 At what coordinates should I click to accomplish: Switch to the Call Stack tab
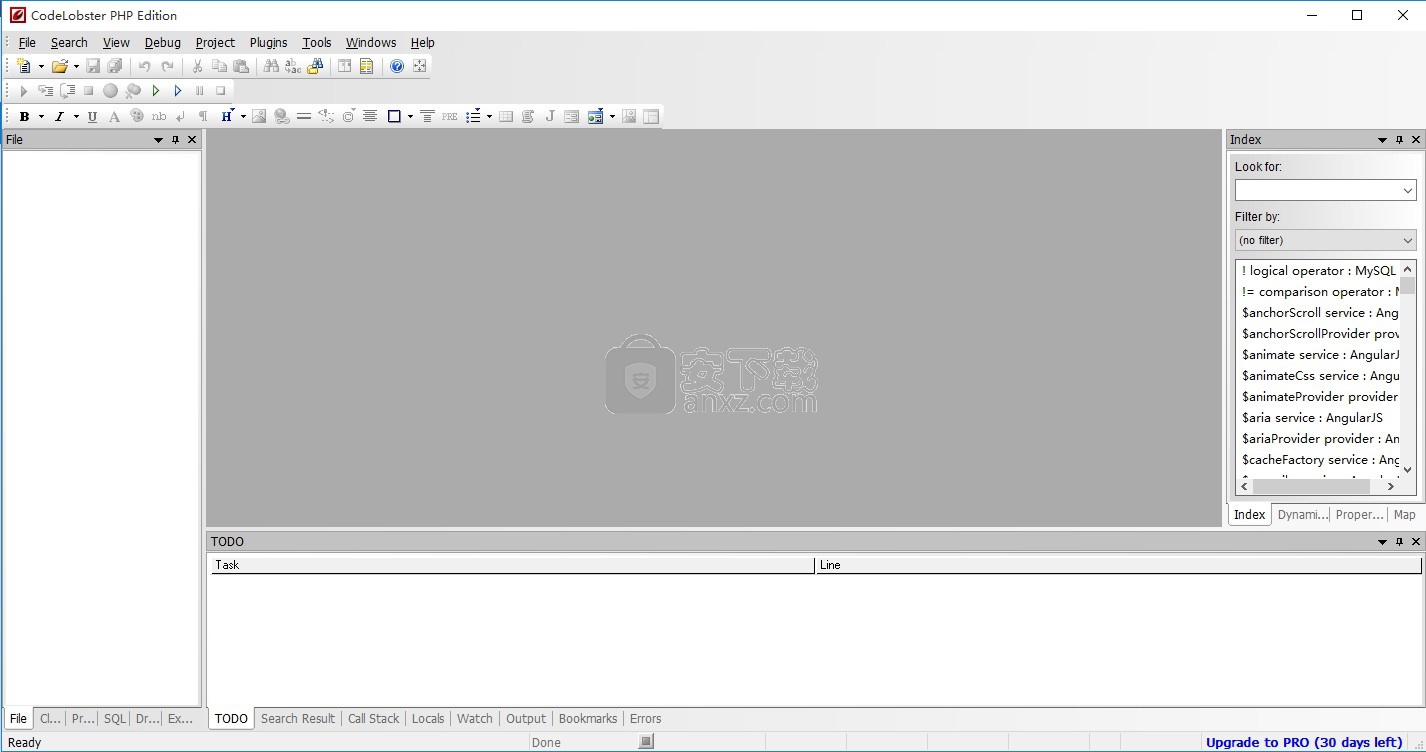tap(373, 718)
